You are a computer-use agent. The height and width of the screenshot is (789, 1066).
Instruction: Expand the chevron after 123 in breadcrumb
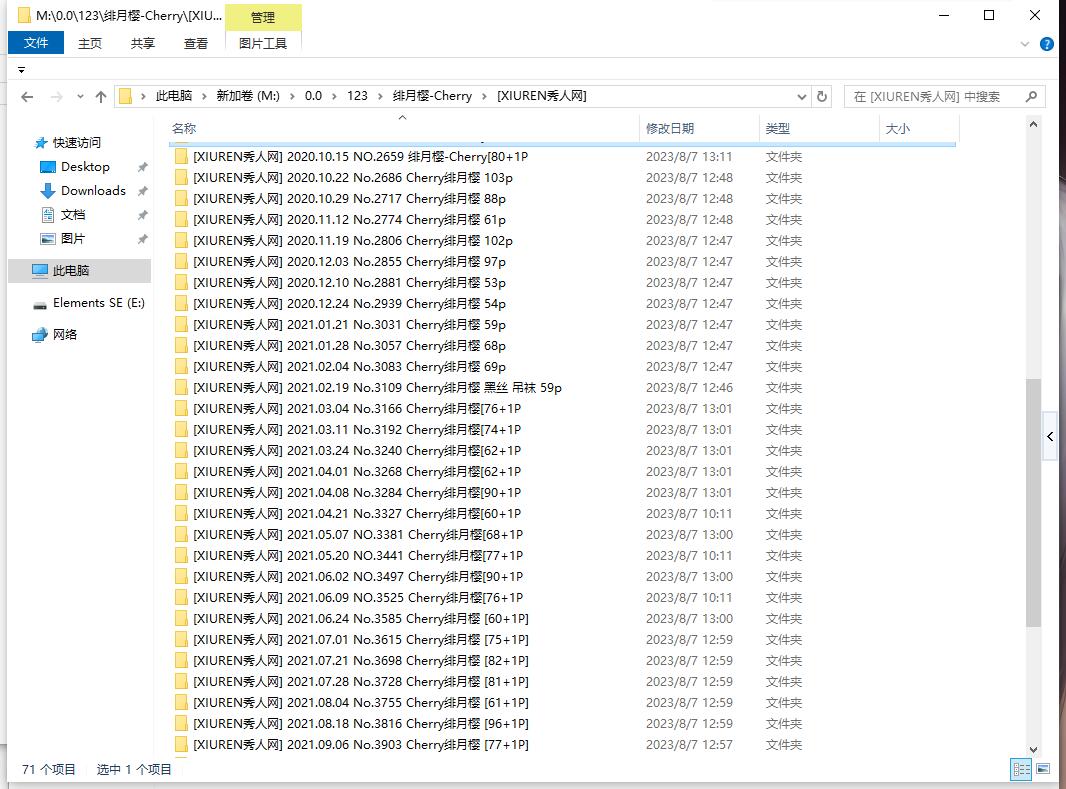(x=379, y=97)
